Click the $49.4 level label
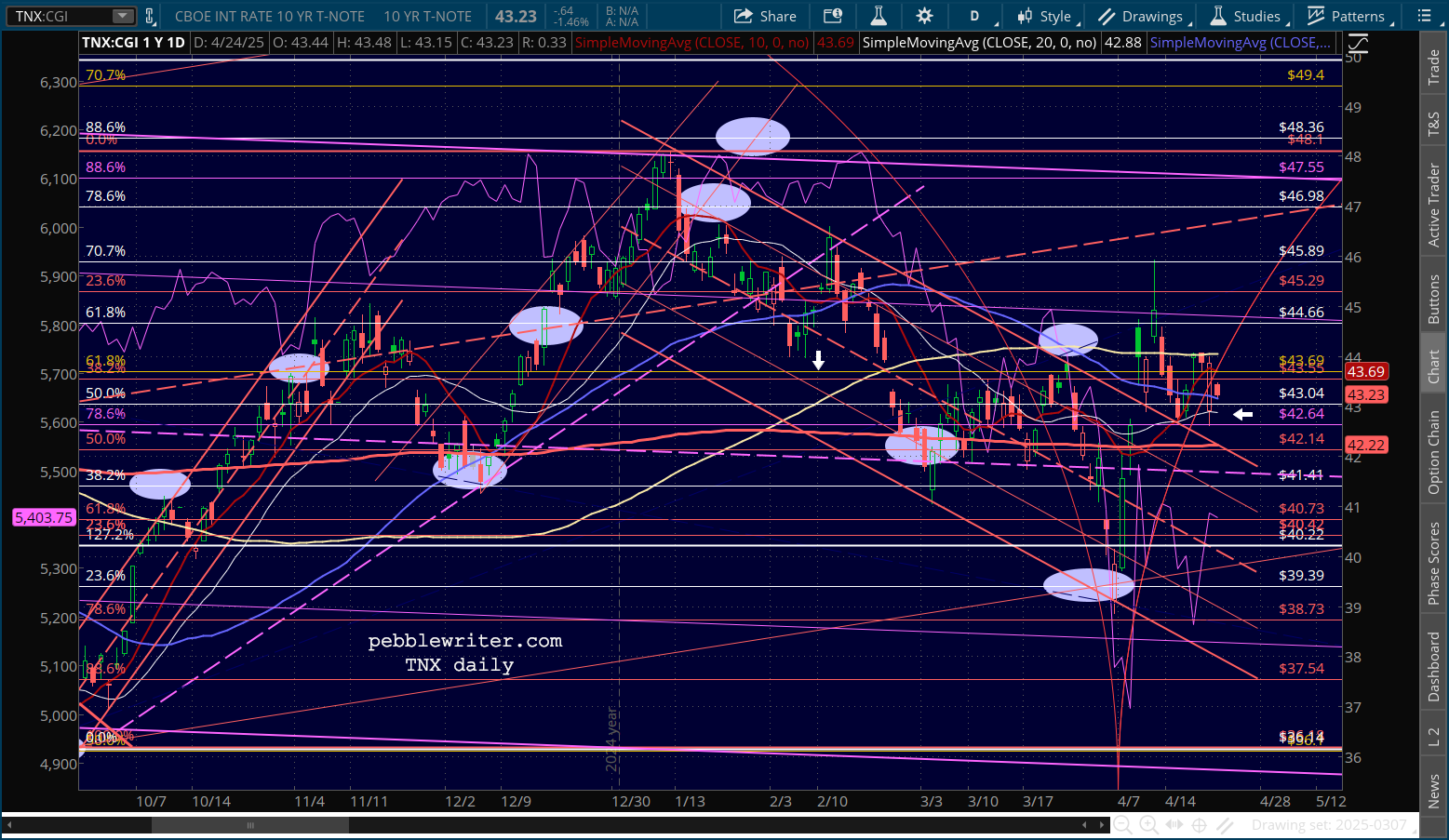1449x840 pixels. point(1305,74)
